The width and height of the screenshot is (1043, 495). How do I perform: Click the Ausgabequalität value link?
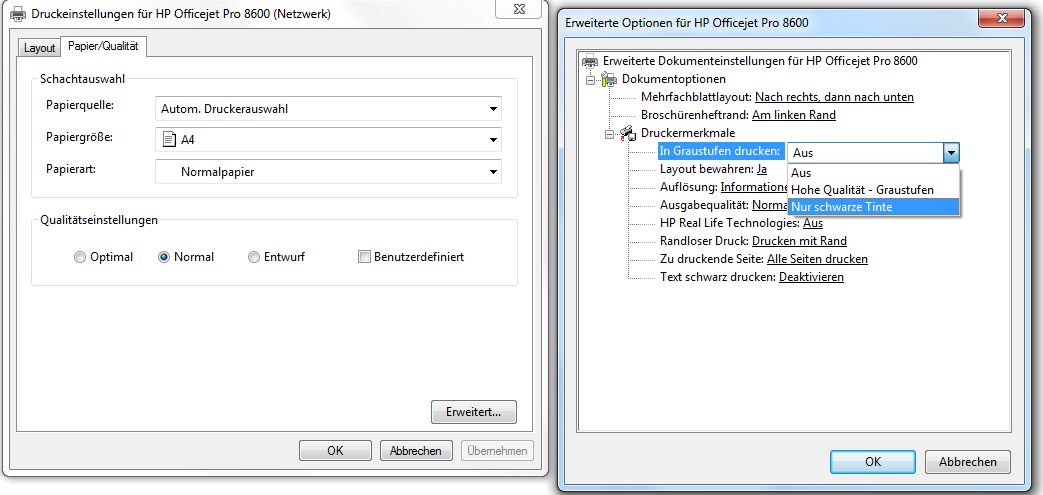(770, 205)
